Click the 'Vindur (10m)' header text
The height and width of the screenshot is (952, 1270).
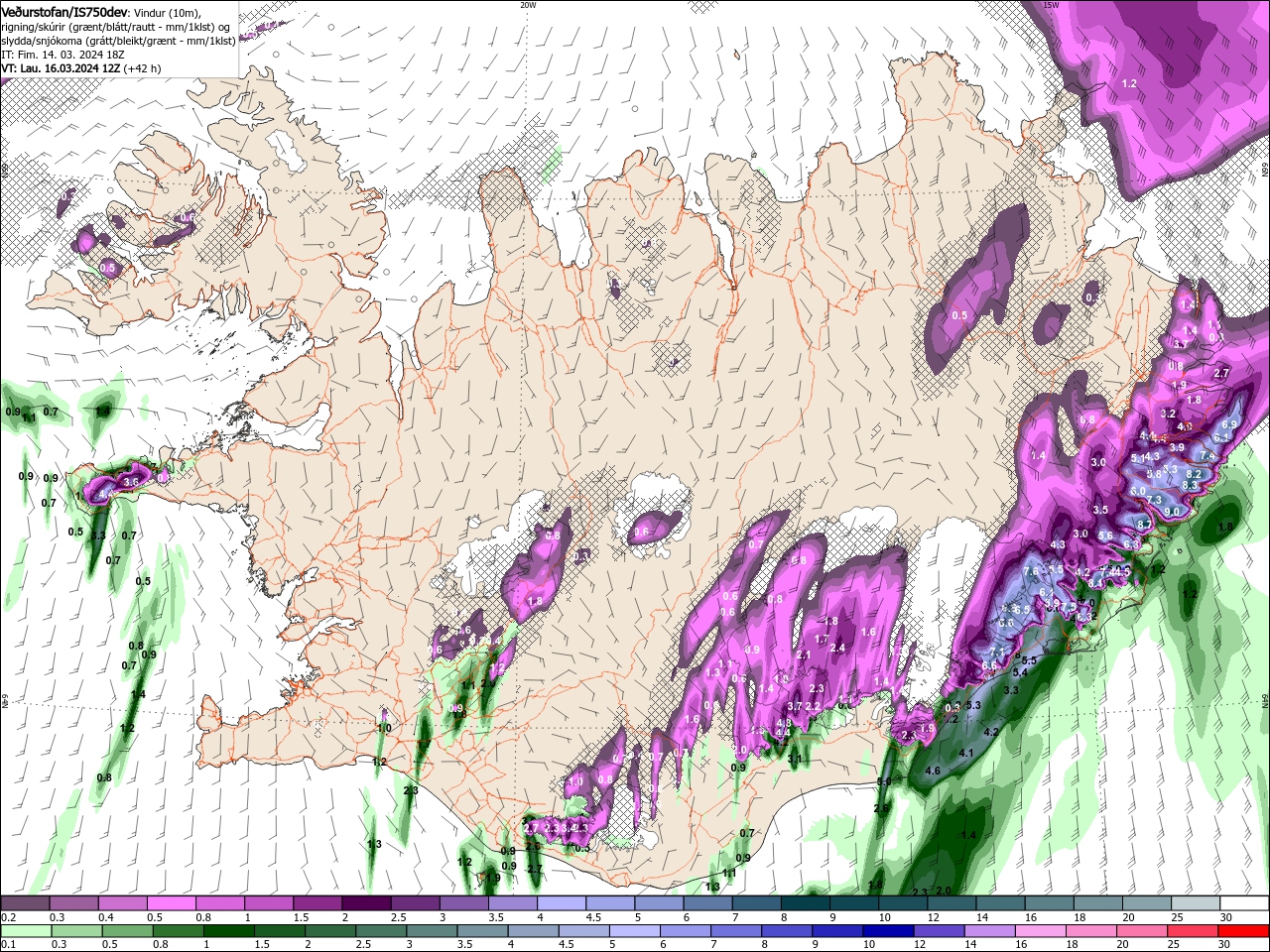(167, 13)
